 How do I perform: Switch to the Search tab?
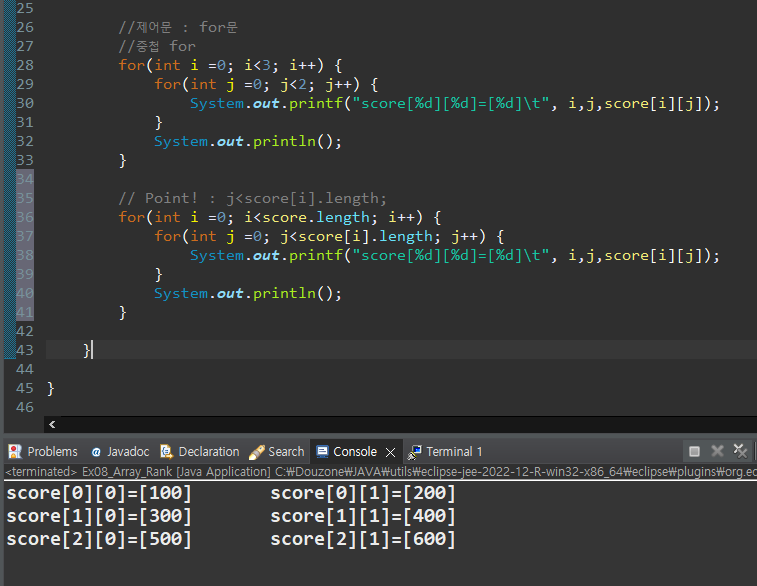(x=277, y=451)
